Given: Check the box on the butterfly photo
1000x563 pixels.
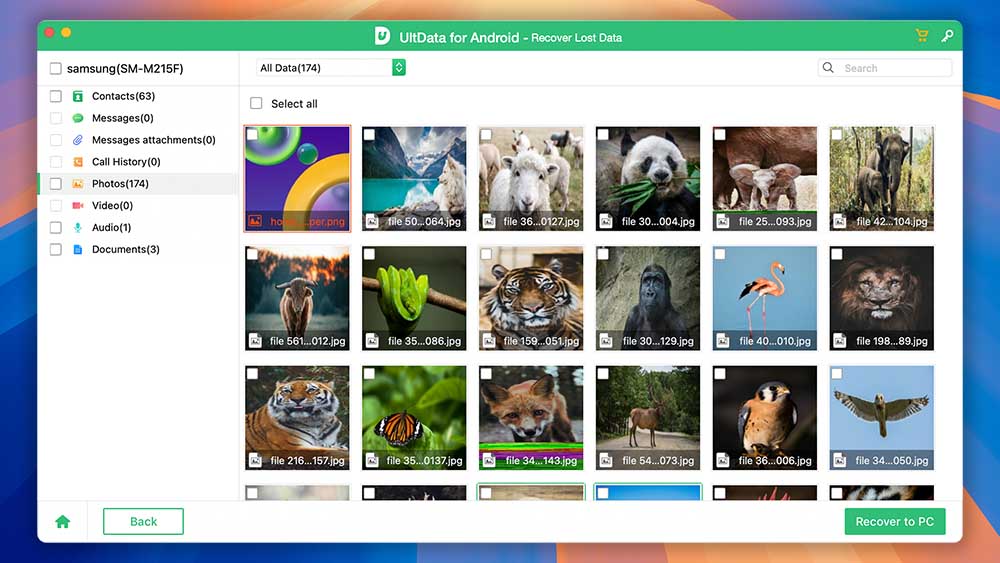Looking at the screenshot, I should (369, 374).
